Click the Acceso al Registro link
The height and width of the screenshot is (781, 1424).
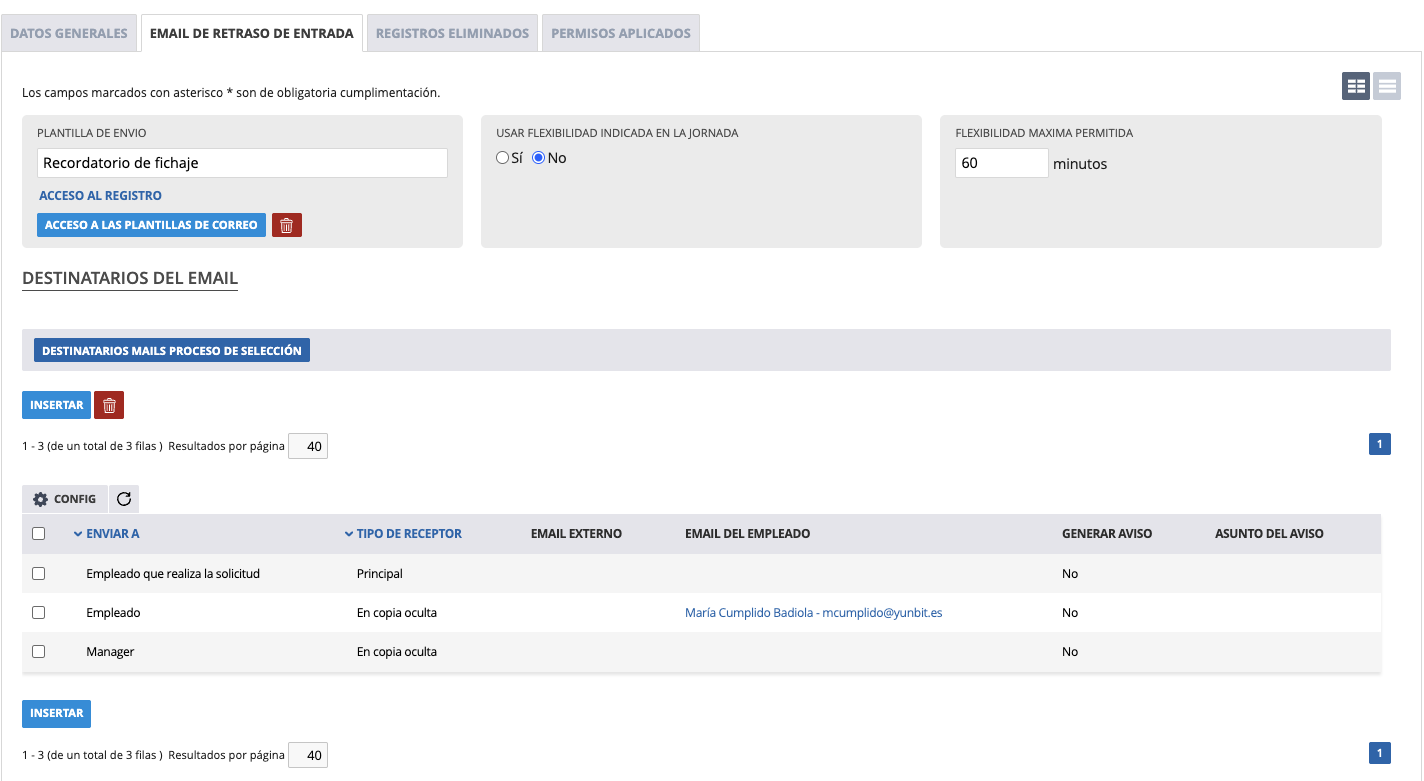pos(100,196)
